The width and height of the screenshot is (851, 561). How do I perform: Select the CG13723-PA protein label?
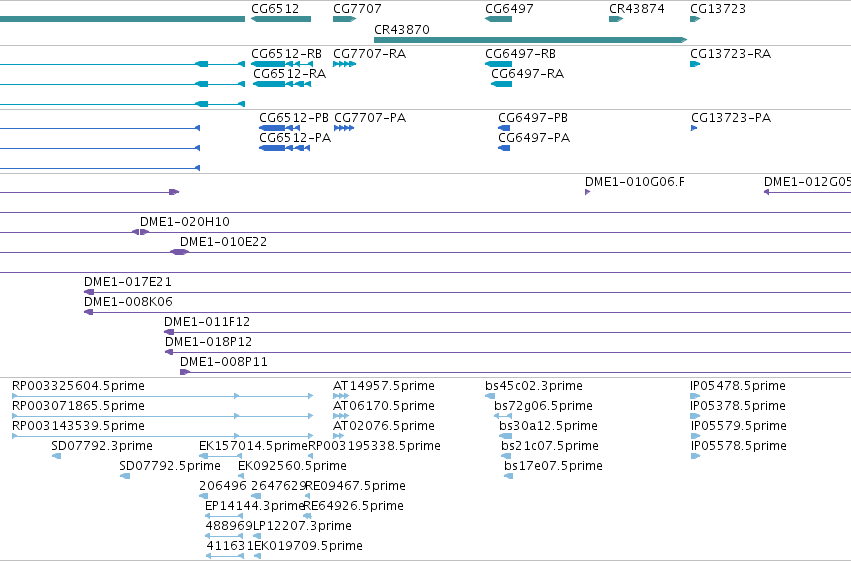731,118
